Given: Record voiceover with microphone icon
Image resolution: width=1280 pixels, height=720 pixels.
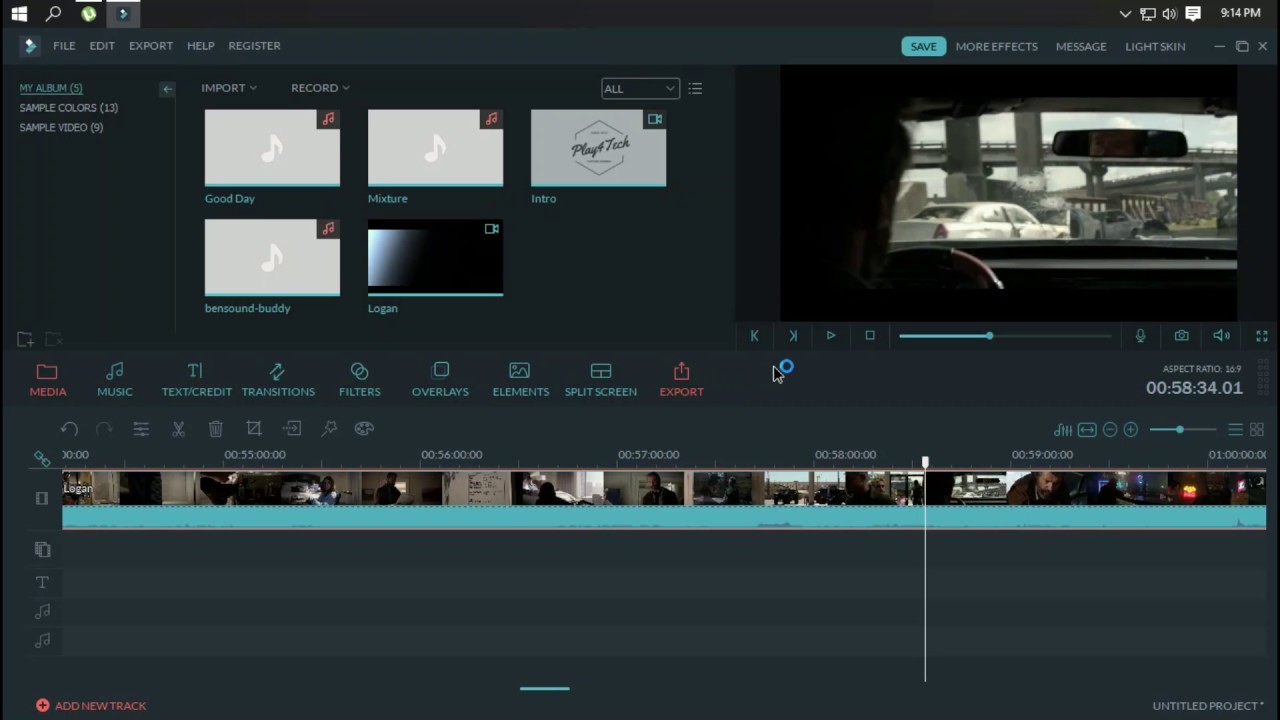Looking at the screenshot, I should coord(1141,336).
